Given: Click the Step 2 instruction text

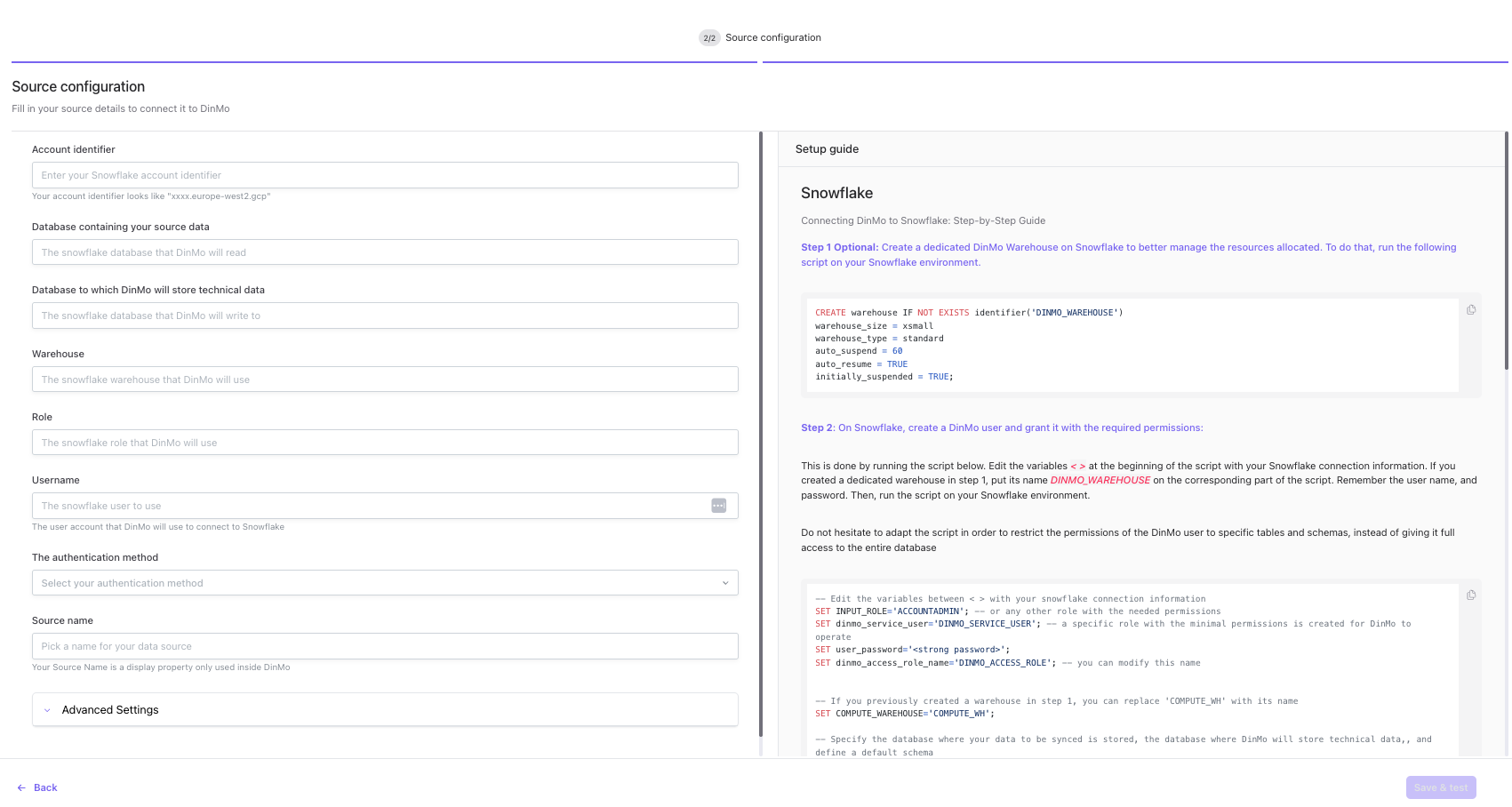Looking at the screenshot, I should click(1002, 427).
